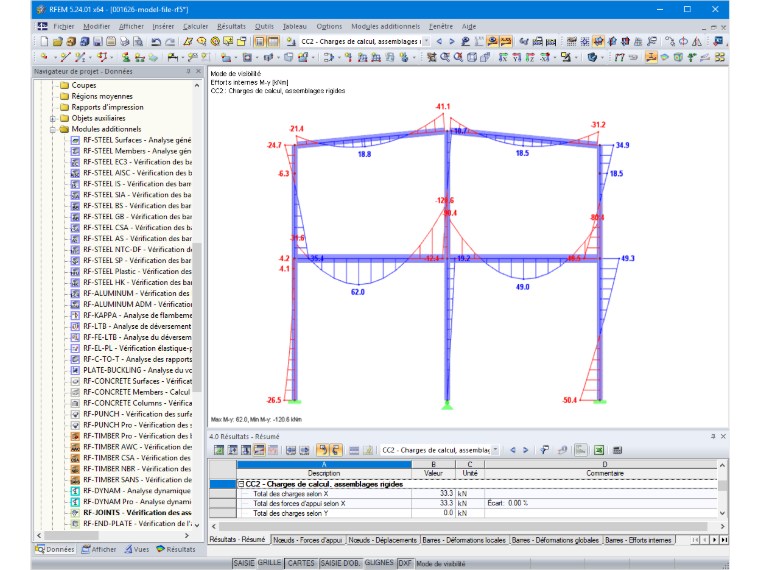Click the show supports reactions green arrows icon
Screen dimensions: 760x570
coord(692,57)
